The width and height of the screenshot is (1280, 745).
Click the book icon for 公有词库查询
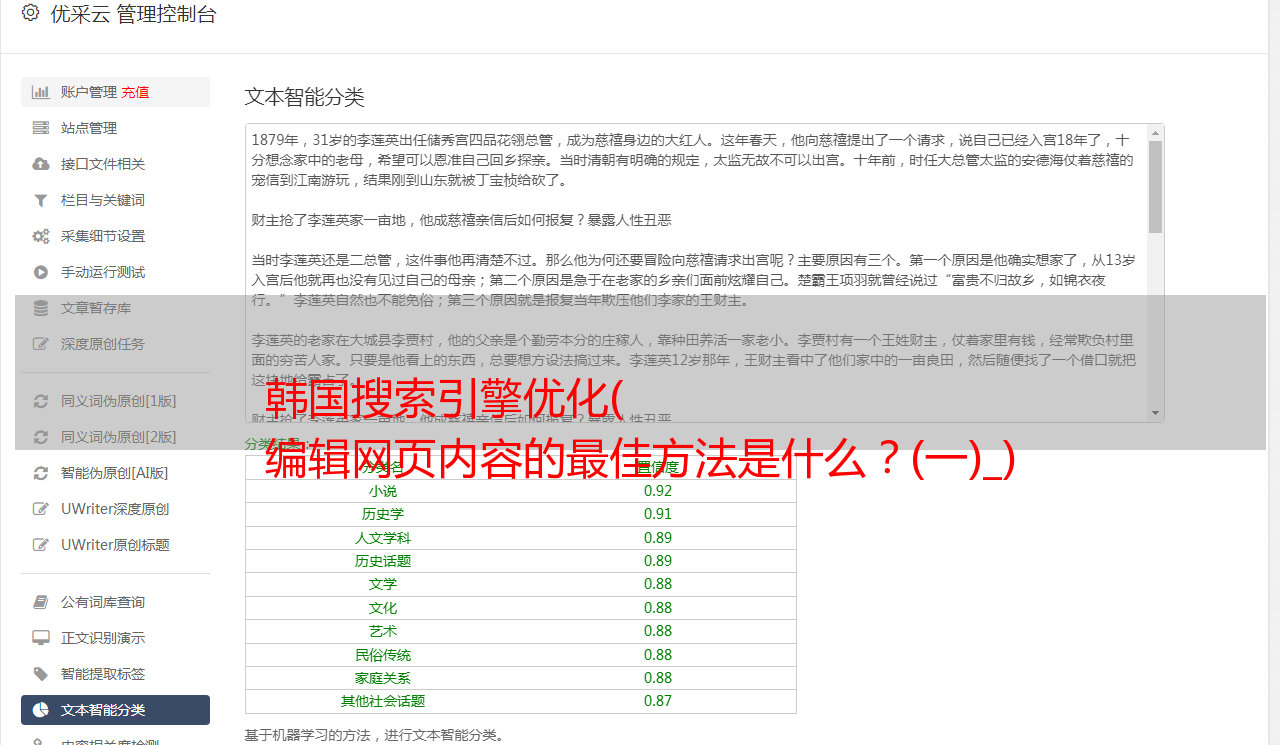[41, 602]
